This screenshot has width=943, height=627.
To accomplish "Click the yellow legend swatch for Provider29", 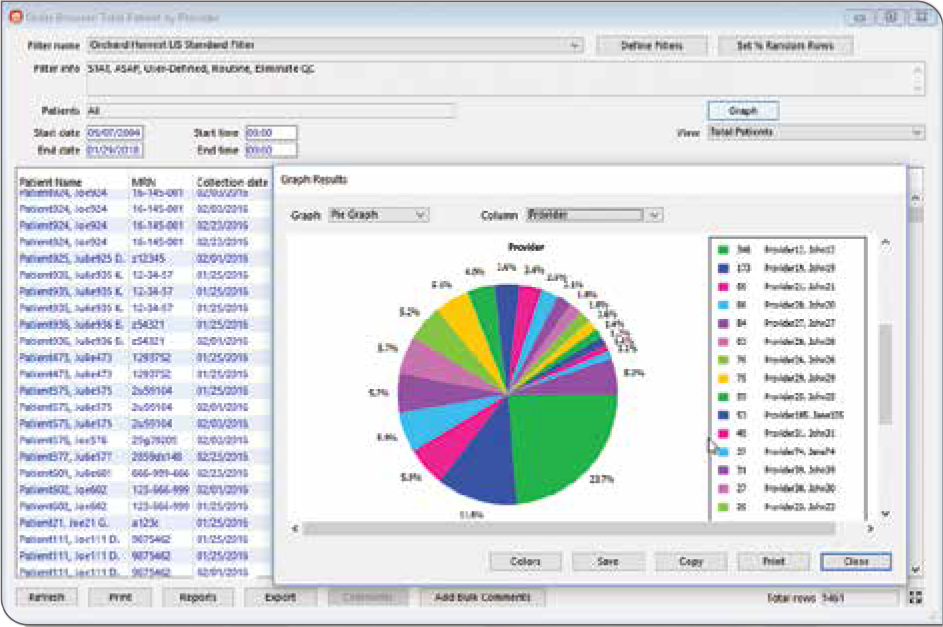I will pyautogui.click(x=724, y=378).
